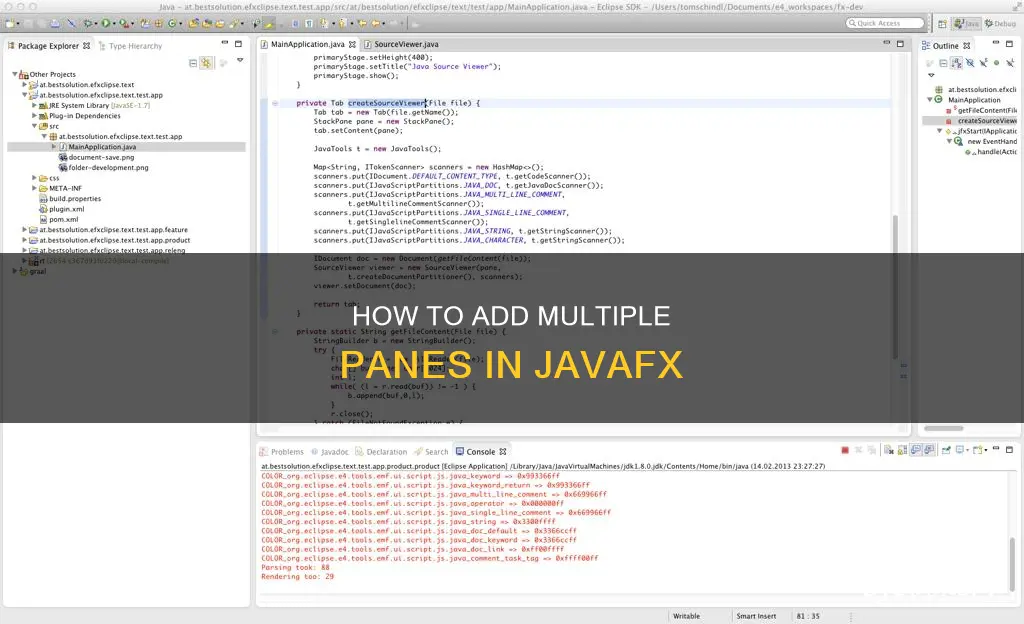Minimize the Package Explorer view
Screen dimensions: 1024x624
225,43
